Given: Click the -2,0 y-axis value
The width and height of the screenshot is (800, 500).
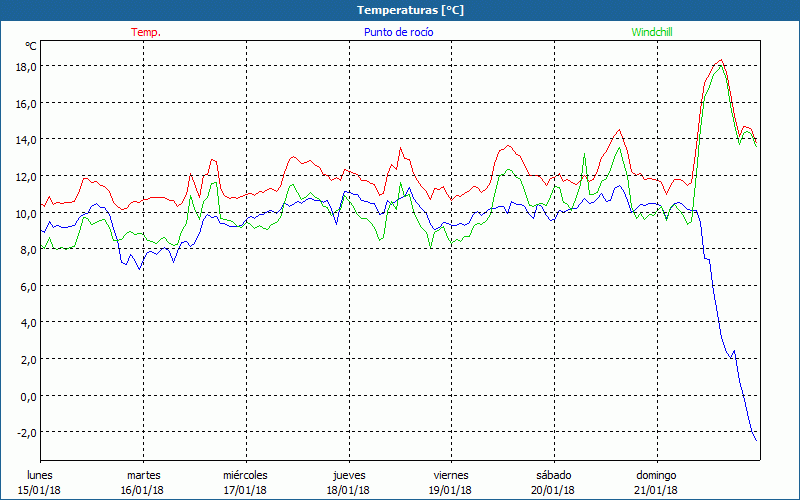Looking at the screenshot, I should click(25, 432).
